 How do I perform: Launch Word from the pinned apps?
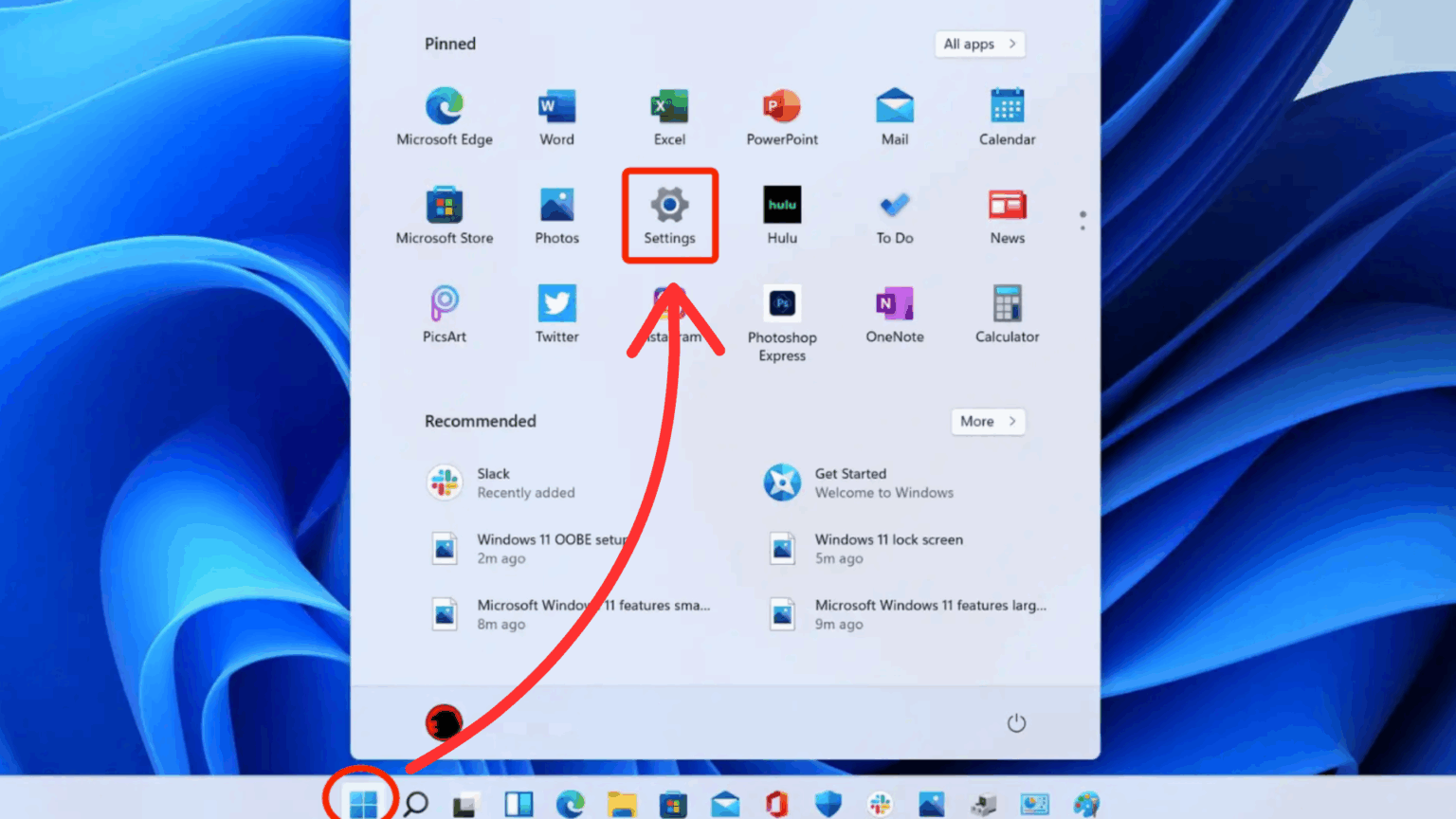(556, 114)
